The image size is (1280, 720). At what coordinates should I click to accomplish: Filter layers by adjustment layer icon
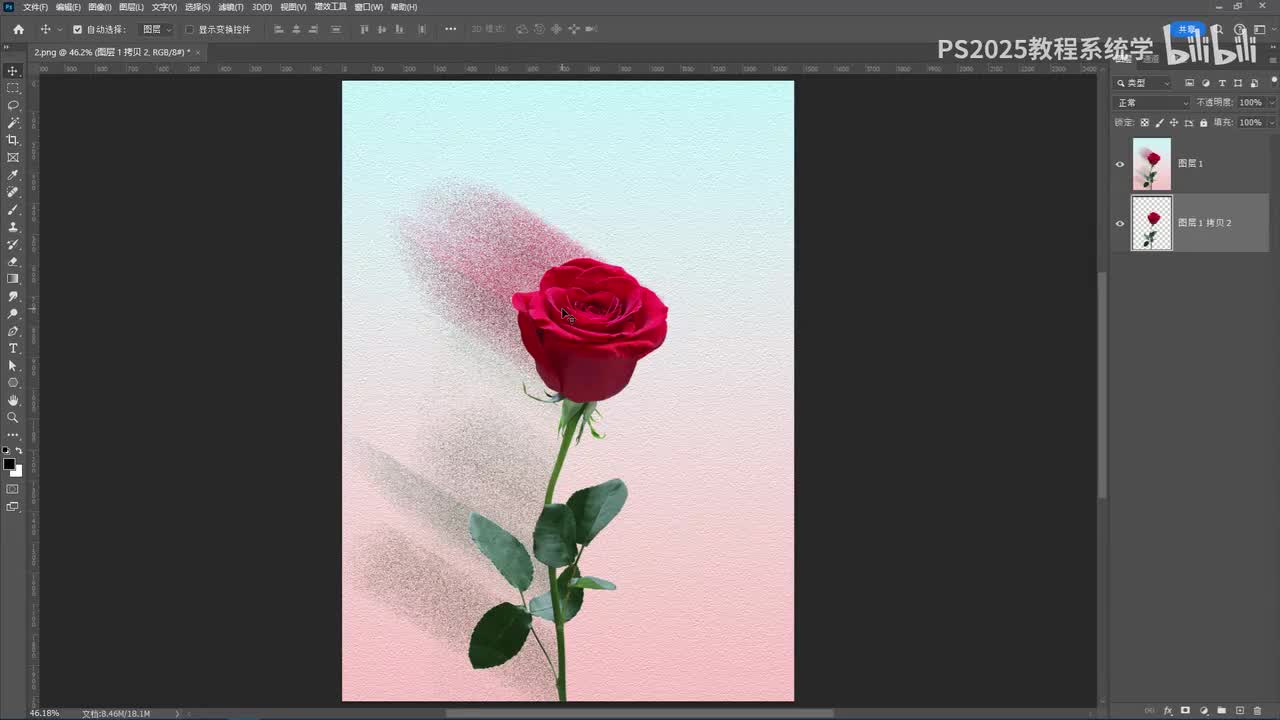[1206, 83]
